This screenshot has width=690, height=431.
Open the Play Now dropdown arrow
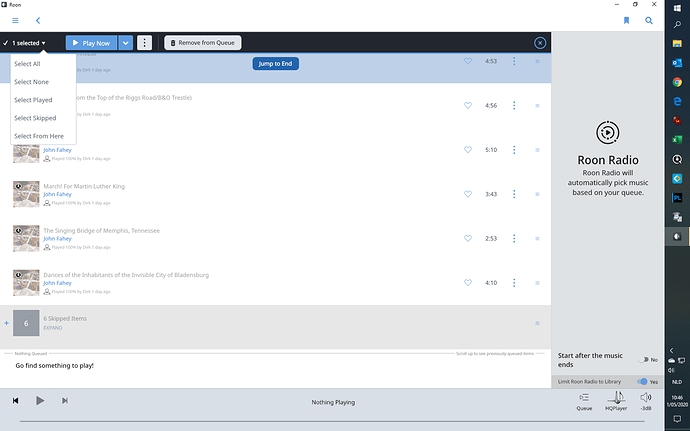[125, 43]
